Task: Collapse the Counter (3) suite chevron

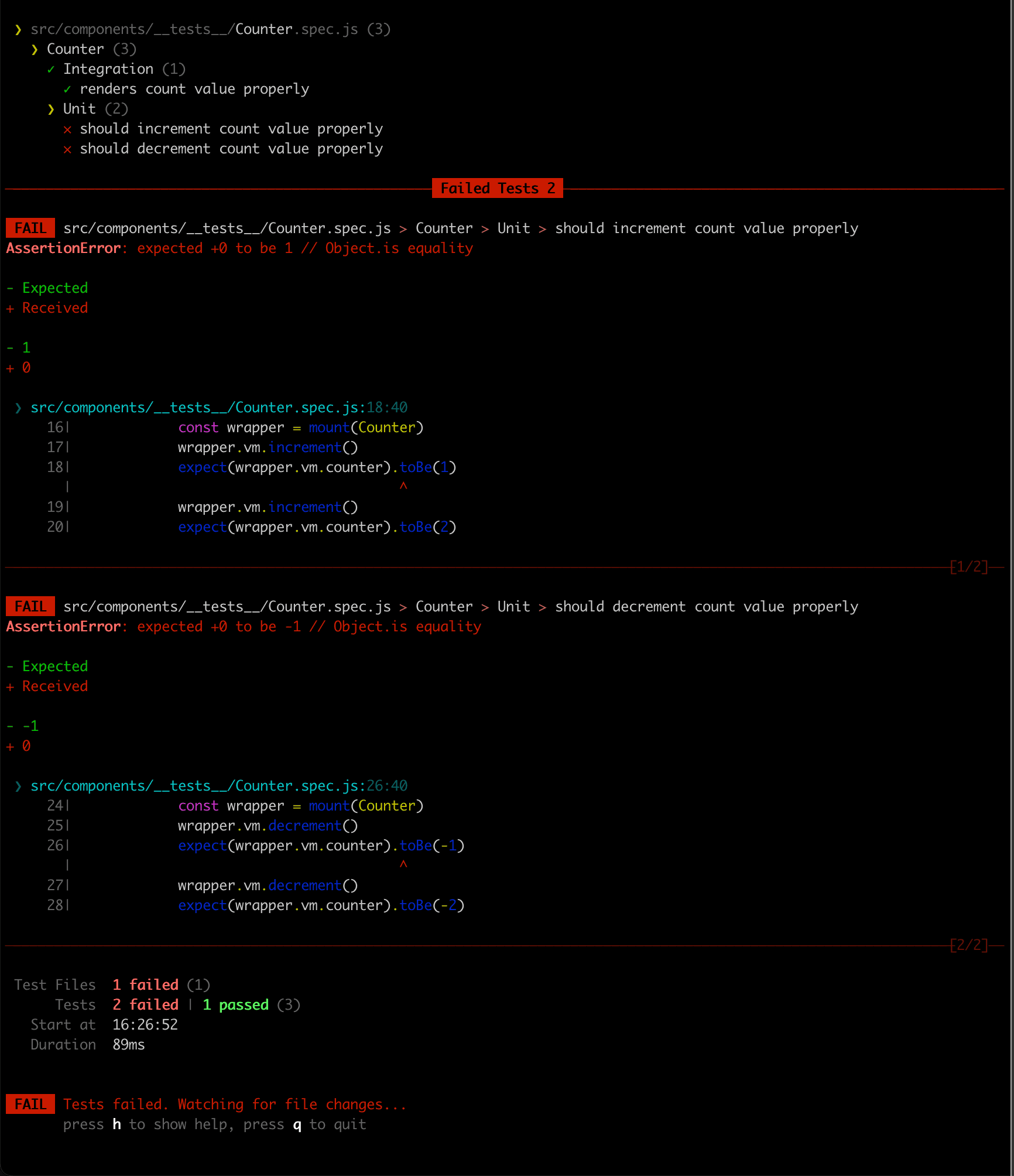Action: tap(35, 50)
